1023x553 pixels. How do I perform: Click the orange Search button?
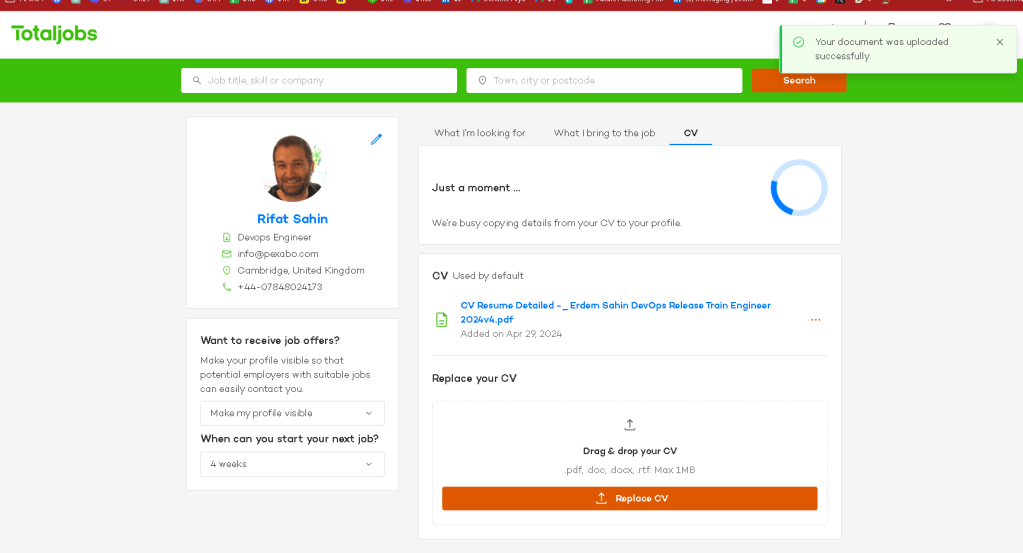coord(799,80)
